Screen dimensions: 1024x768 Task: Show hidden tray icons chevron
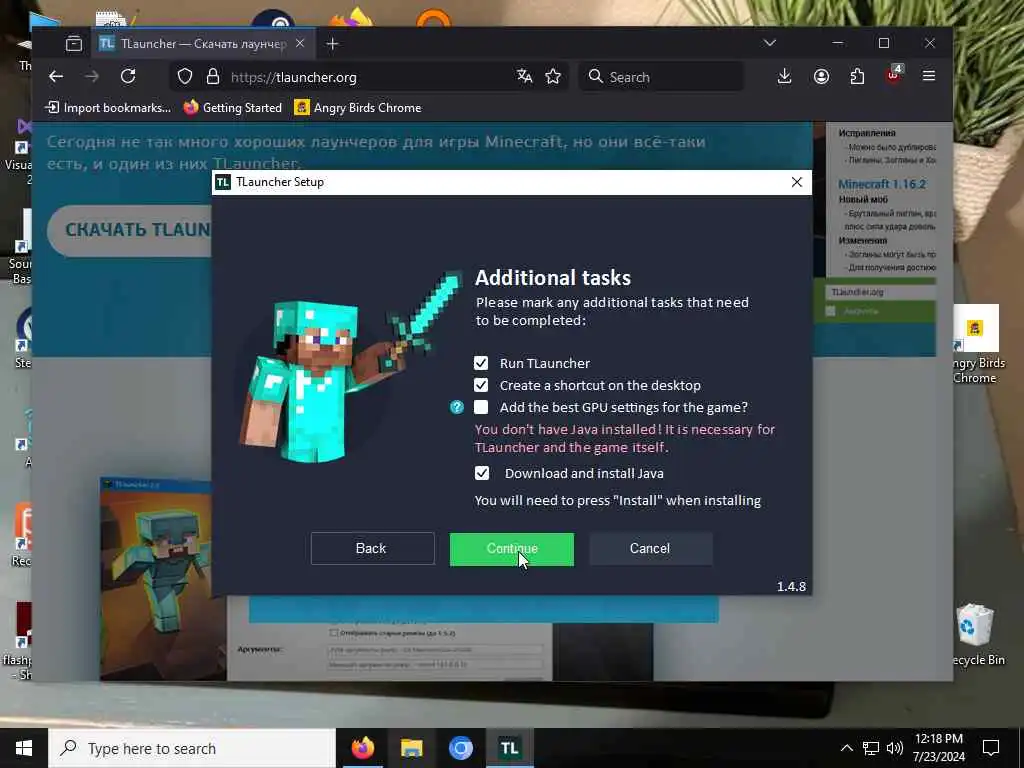(846, 748)
